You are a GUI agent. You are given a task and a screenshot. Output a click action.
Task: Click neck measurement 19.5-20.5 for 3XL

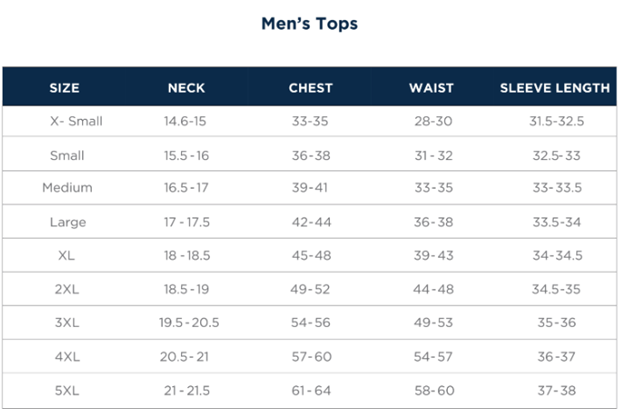point(189,322)
